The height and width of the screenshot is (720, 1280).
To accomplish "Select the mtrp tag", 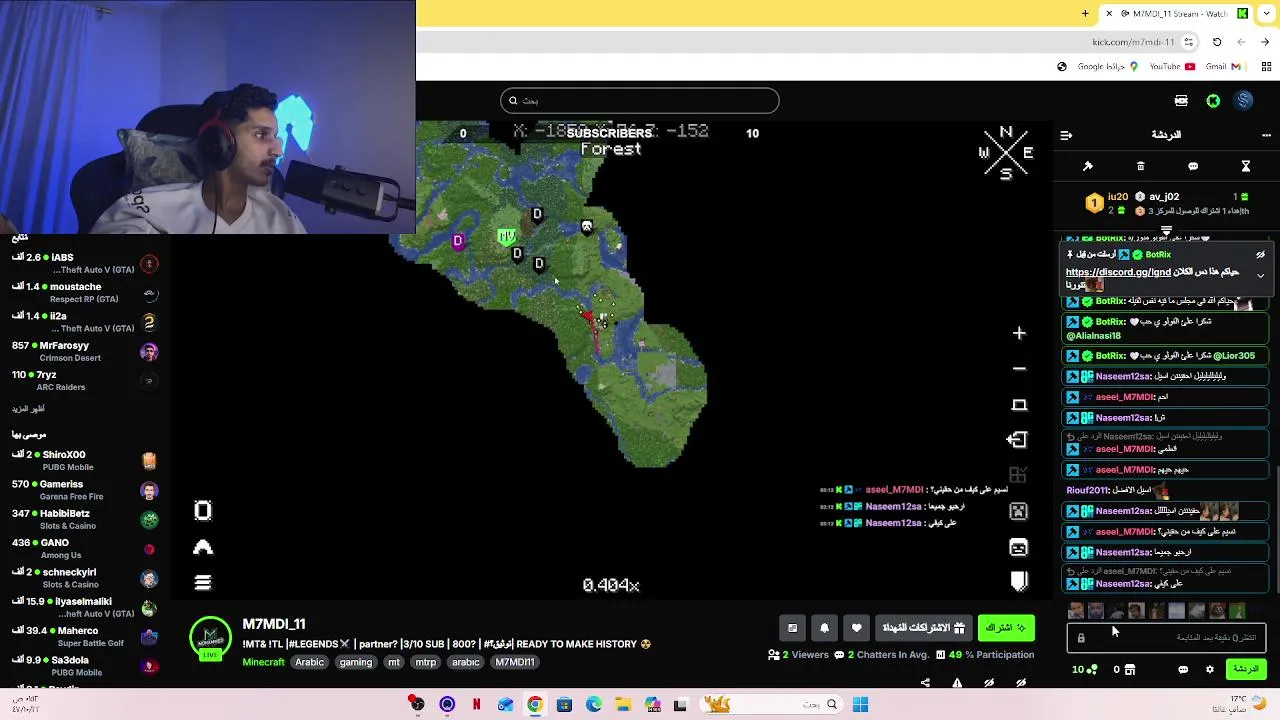I will pyautogui.click(x=426, y=662).
